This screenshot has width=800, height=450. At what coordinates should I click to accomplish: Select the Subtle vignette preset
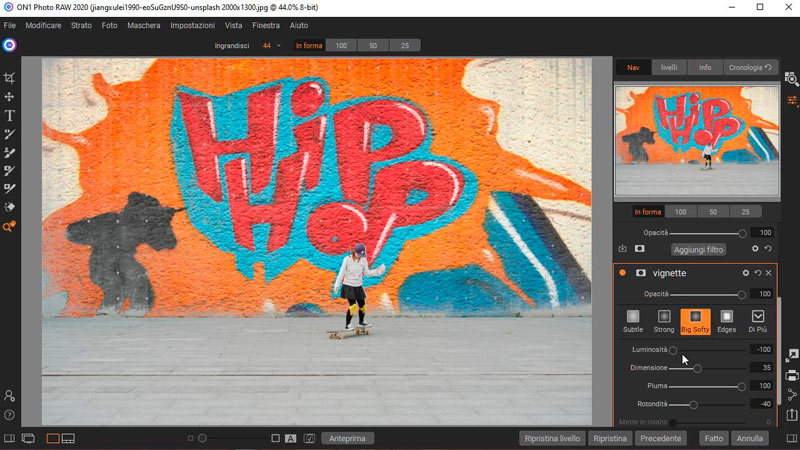pos(633,321)
